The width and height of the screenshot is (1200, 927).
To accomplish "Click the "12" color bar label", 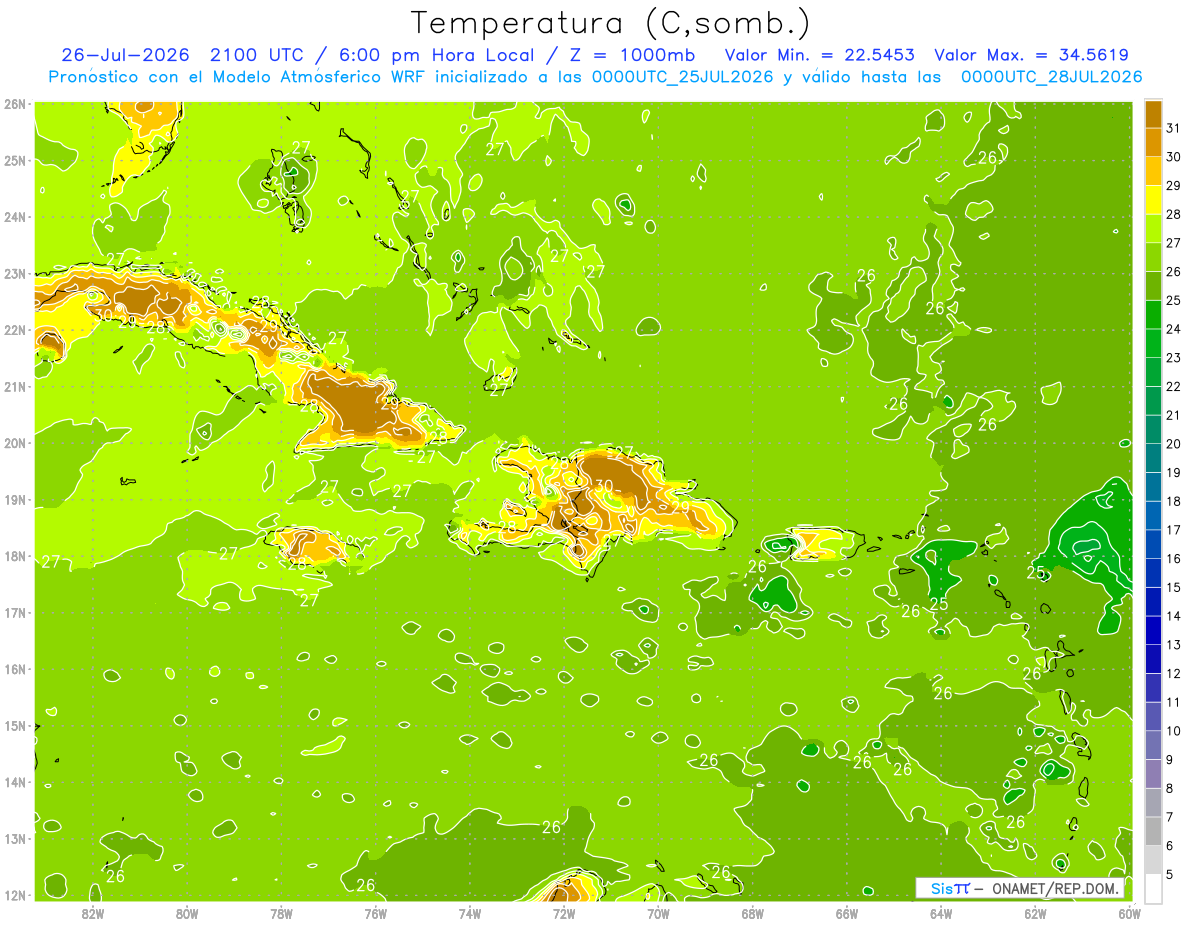I will pos(1173,673).
